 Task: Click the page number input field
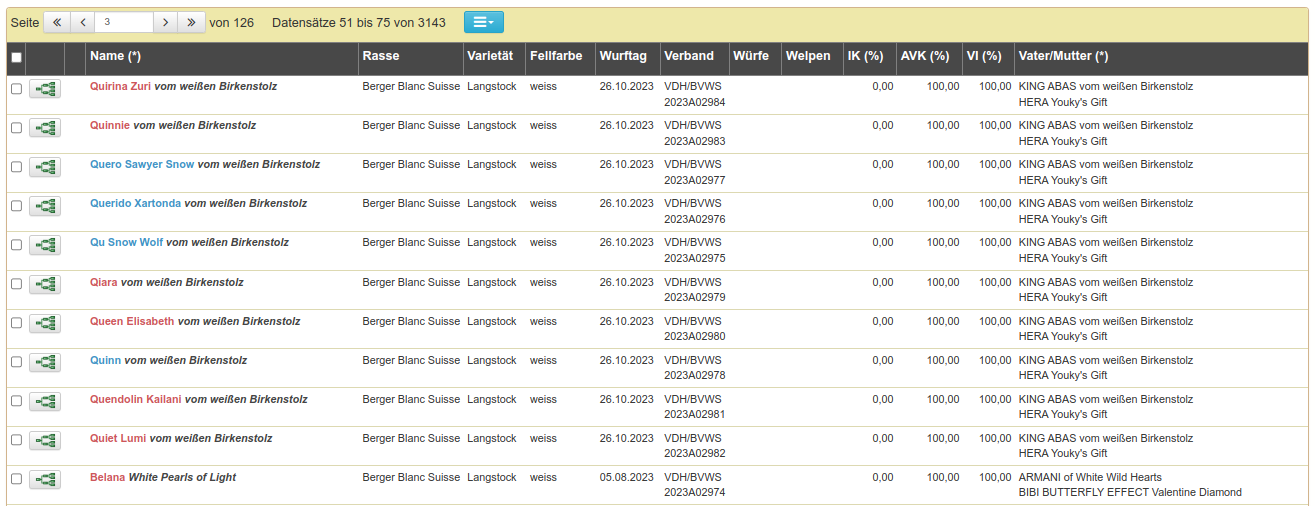click(x=125, y=22)
